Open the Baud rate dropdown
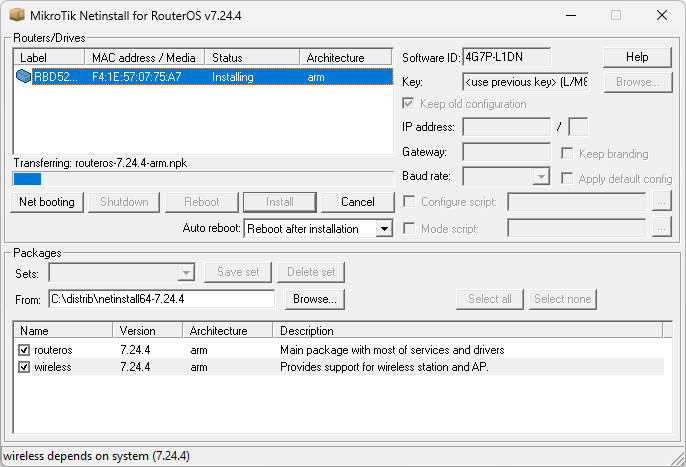Image resolution: width=686 pixels, height=467 pixels. [x=541, y=176]
